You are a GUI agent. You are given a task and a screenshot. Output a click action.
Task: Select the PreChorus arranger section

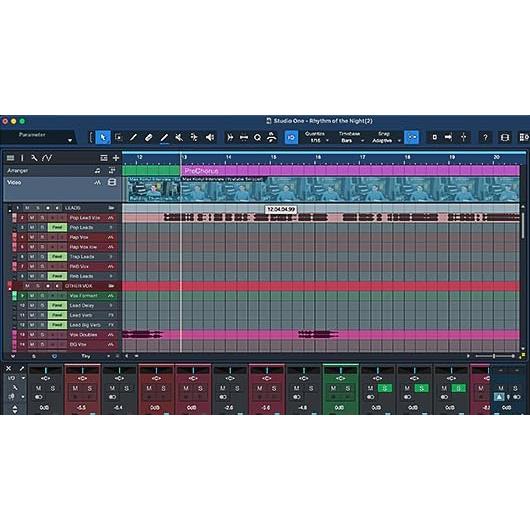[350, 171]
